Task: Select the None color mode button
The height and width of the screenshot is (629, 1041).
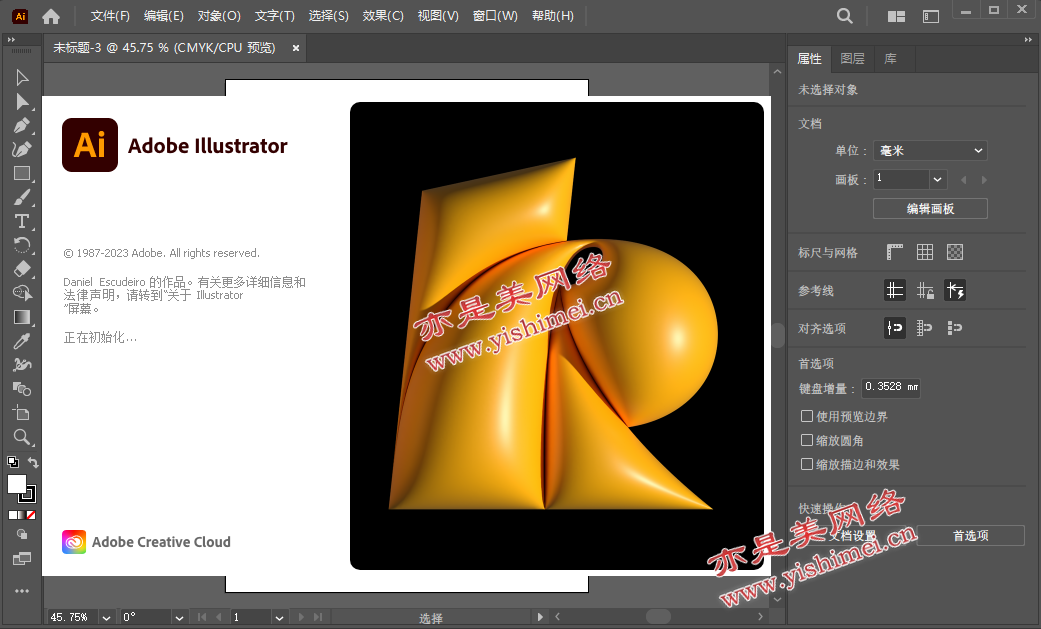Action: click(31, 515)
